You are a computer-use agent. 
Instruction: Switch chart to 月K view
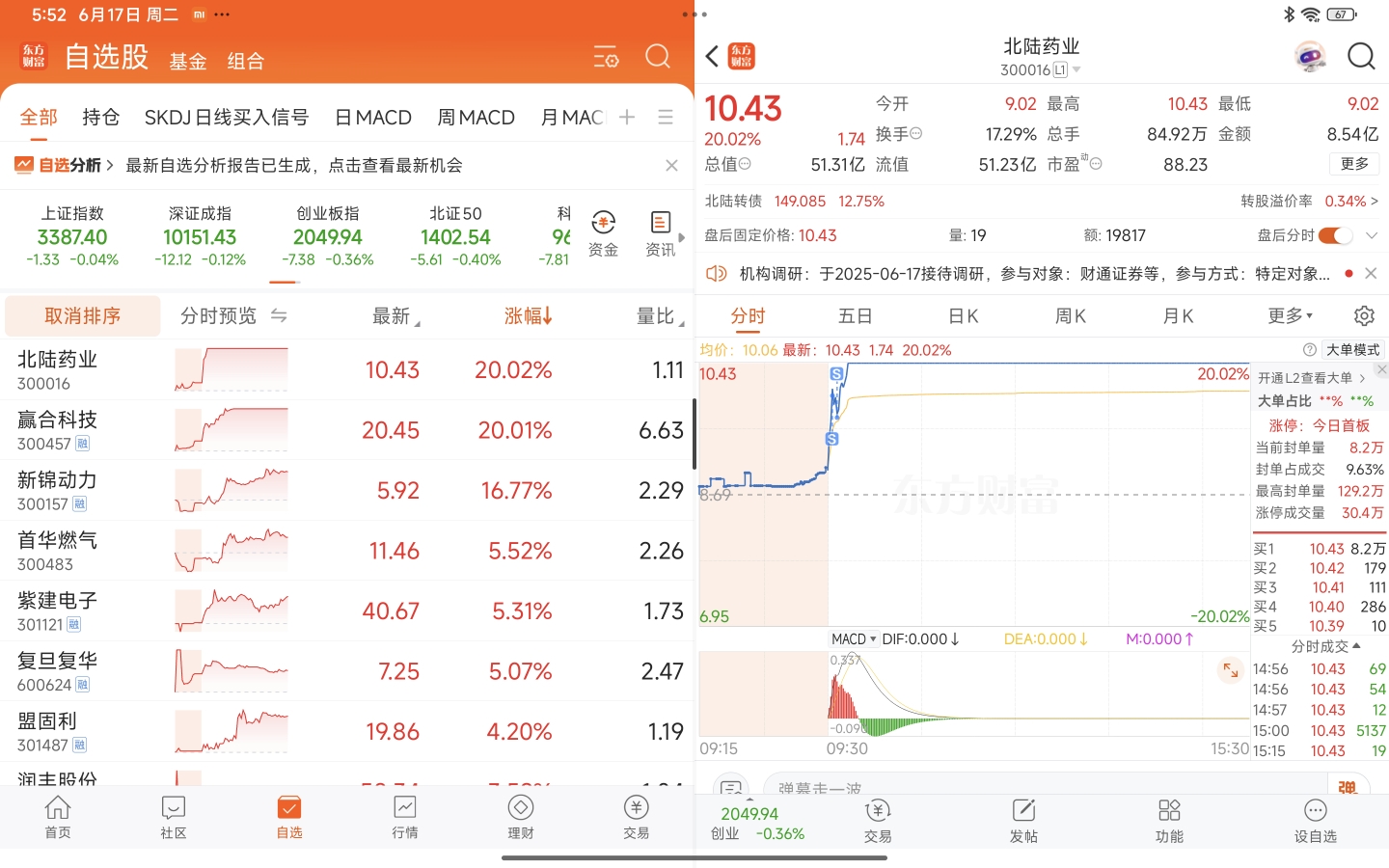pyautogui.click(x=1178, y=315)
